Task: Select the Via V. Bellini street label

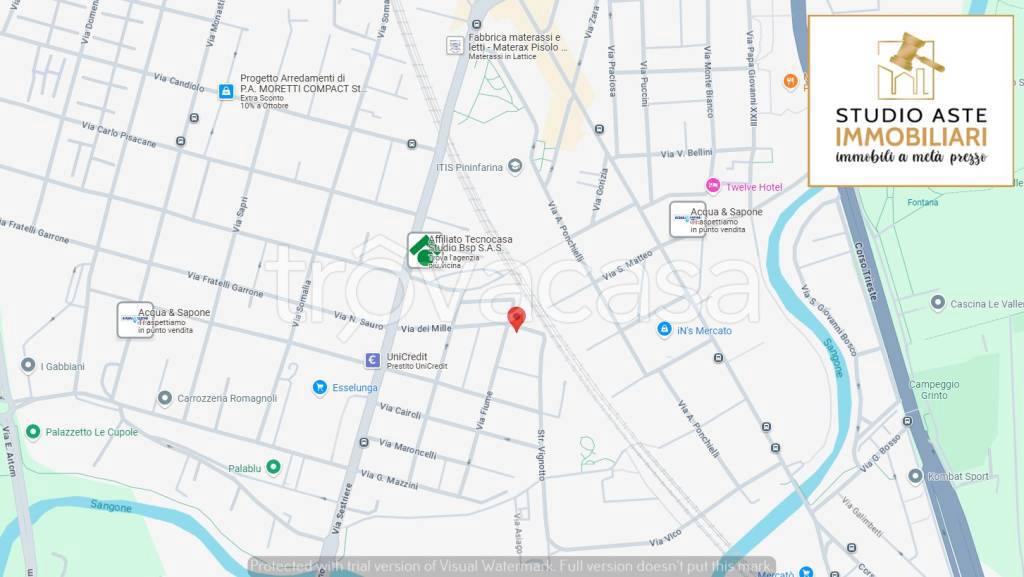Action: point(686,153)
